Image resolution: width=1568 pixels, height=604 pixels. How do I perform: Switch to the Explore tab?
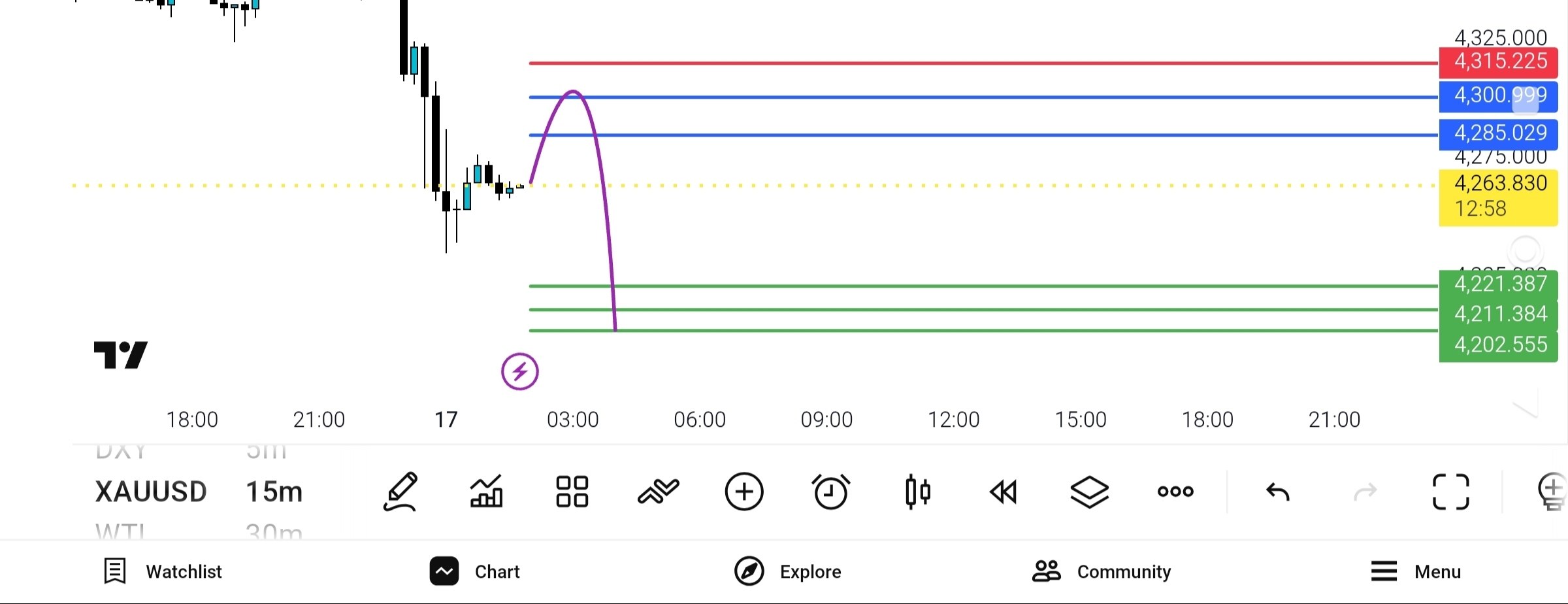[x=787, y=571]
